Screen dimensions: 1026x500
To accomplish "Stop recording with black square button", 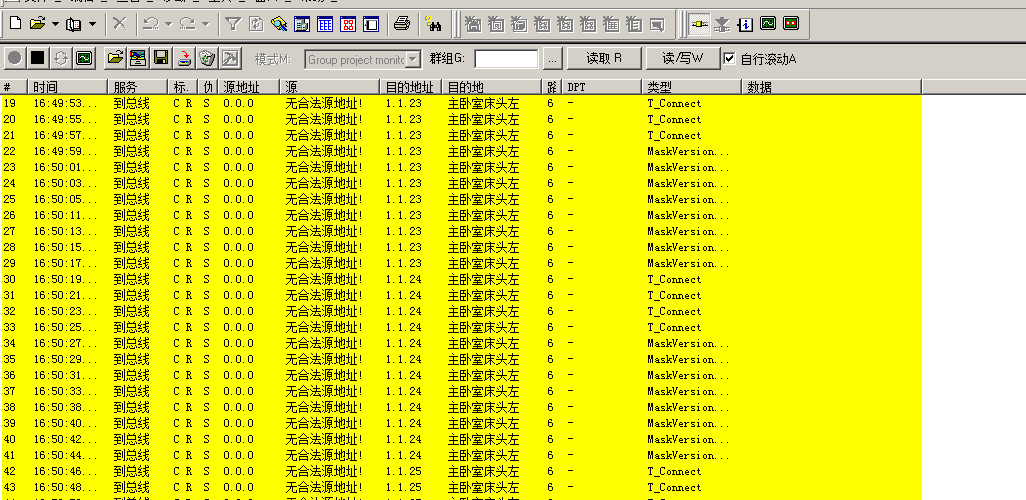I will click(x=37, y=59).
